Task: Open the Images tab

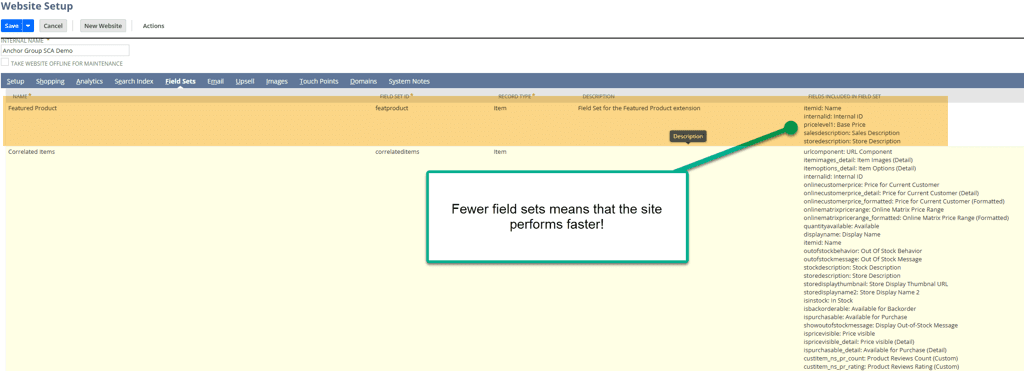Action: coord(277,82)
